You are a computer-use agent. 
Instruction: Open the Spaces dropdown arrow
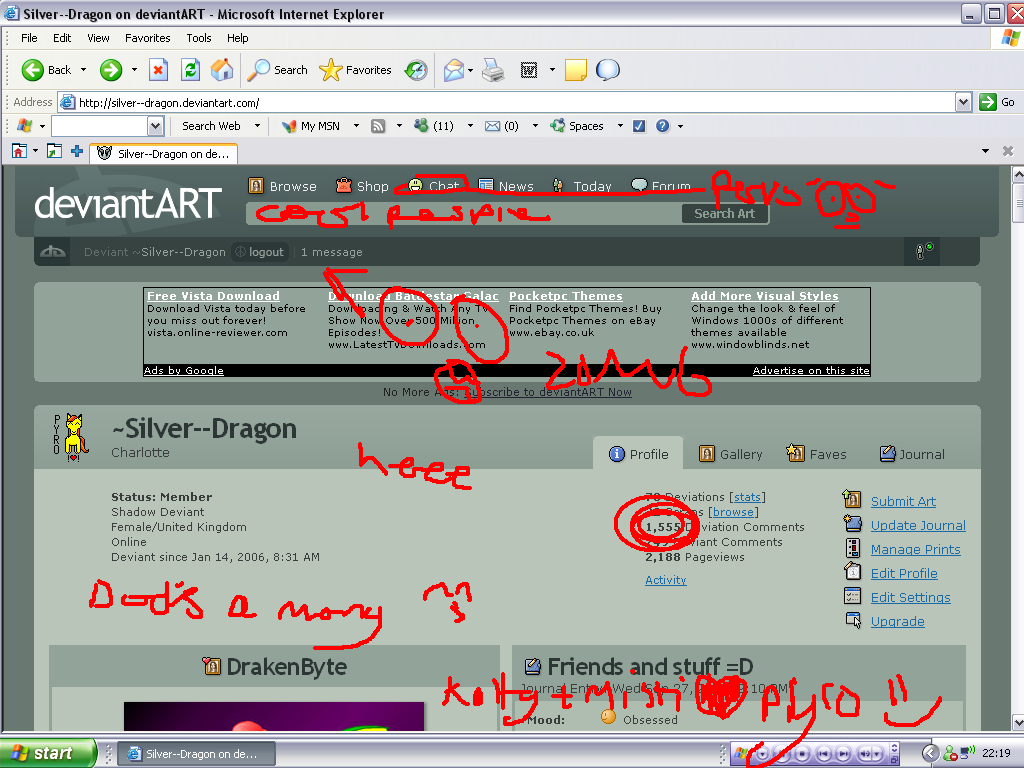point(620,126)
